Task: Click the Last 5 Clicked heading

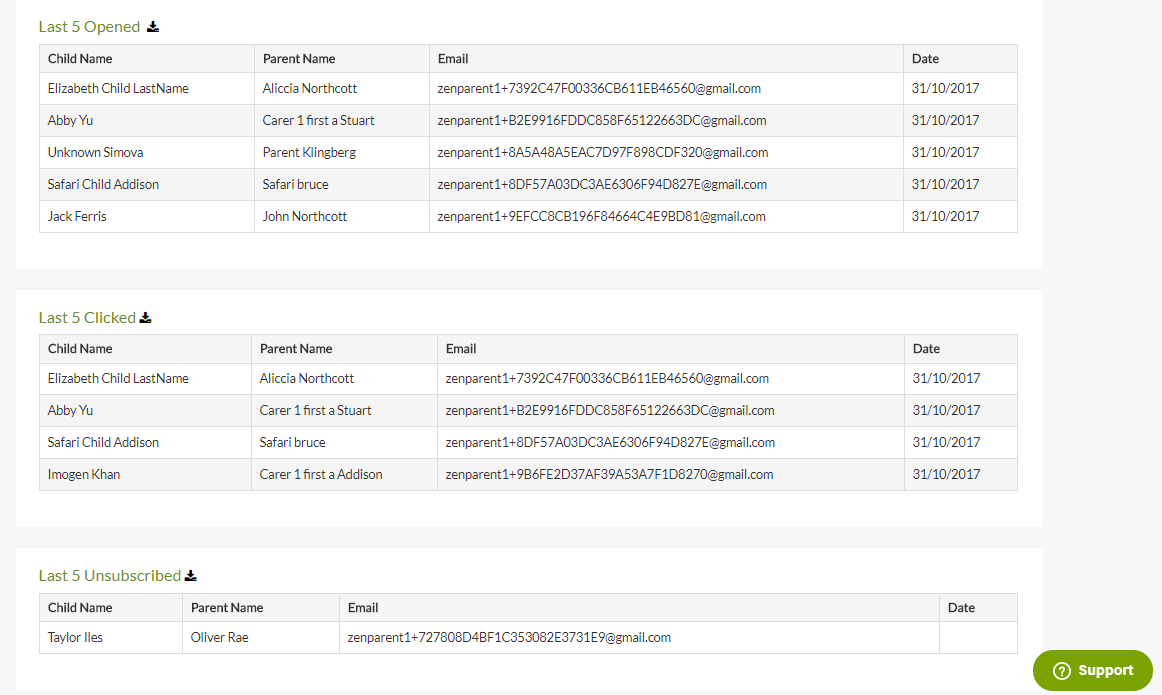Action: tap(87, 318)
